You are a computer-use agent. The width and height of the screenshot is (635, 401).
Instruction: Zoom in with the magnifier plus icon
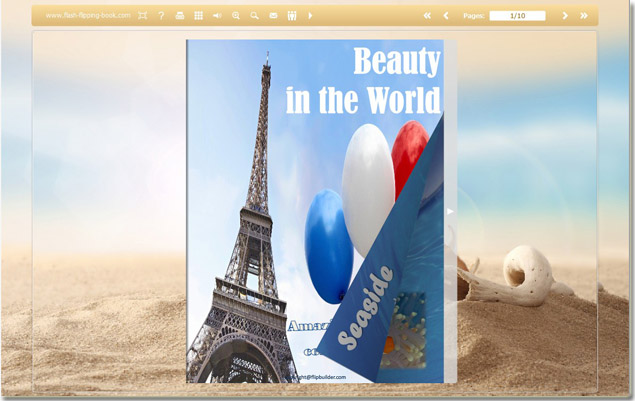point(236,16)
